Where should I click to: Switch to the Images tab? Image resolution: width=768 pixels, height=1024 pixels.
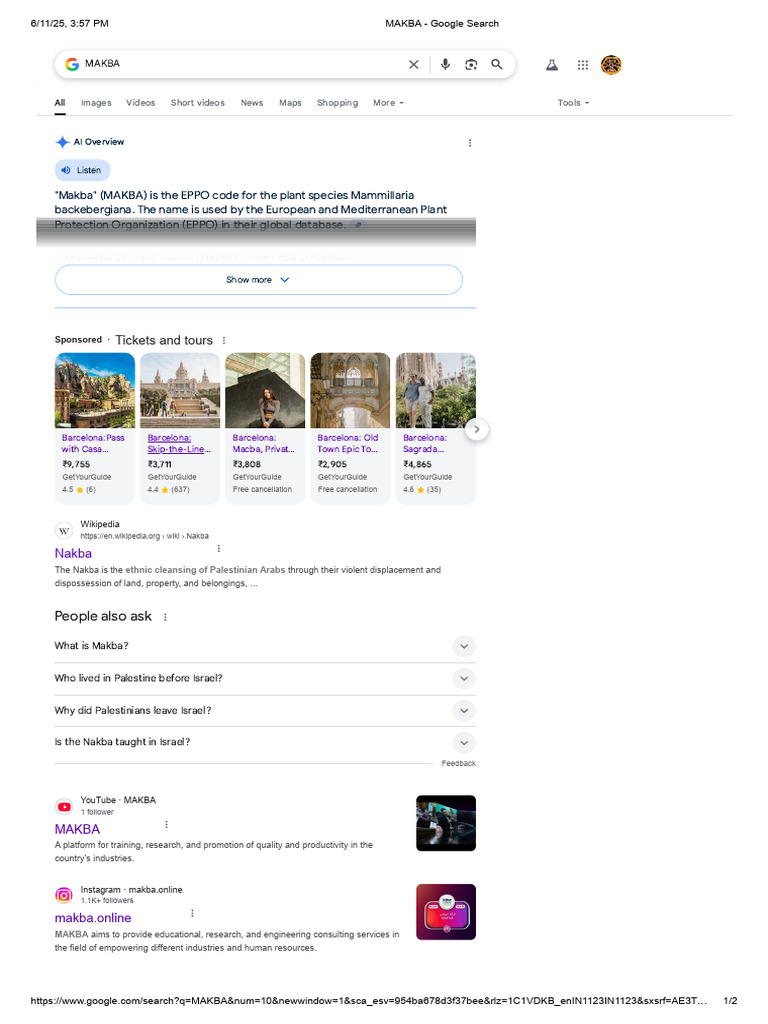(x=96, y=103)
